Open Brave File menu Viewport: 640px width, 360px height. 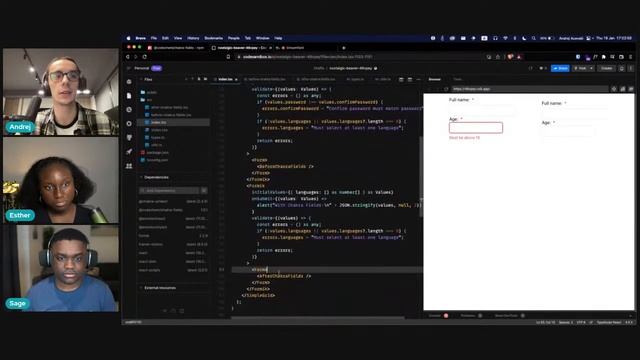click(x=153, y=38)
